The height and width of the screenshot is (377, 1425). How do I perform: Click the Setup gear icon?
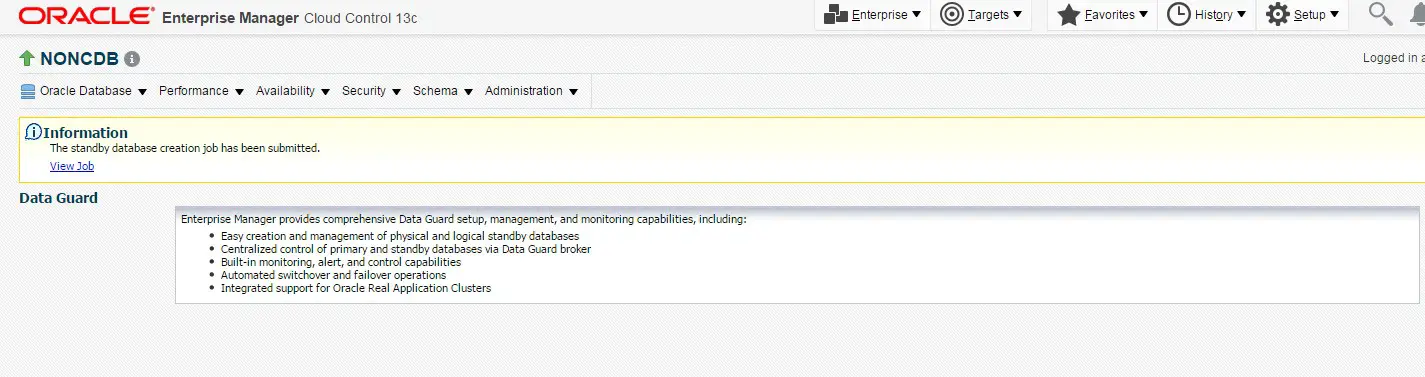click(1277, 14)
